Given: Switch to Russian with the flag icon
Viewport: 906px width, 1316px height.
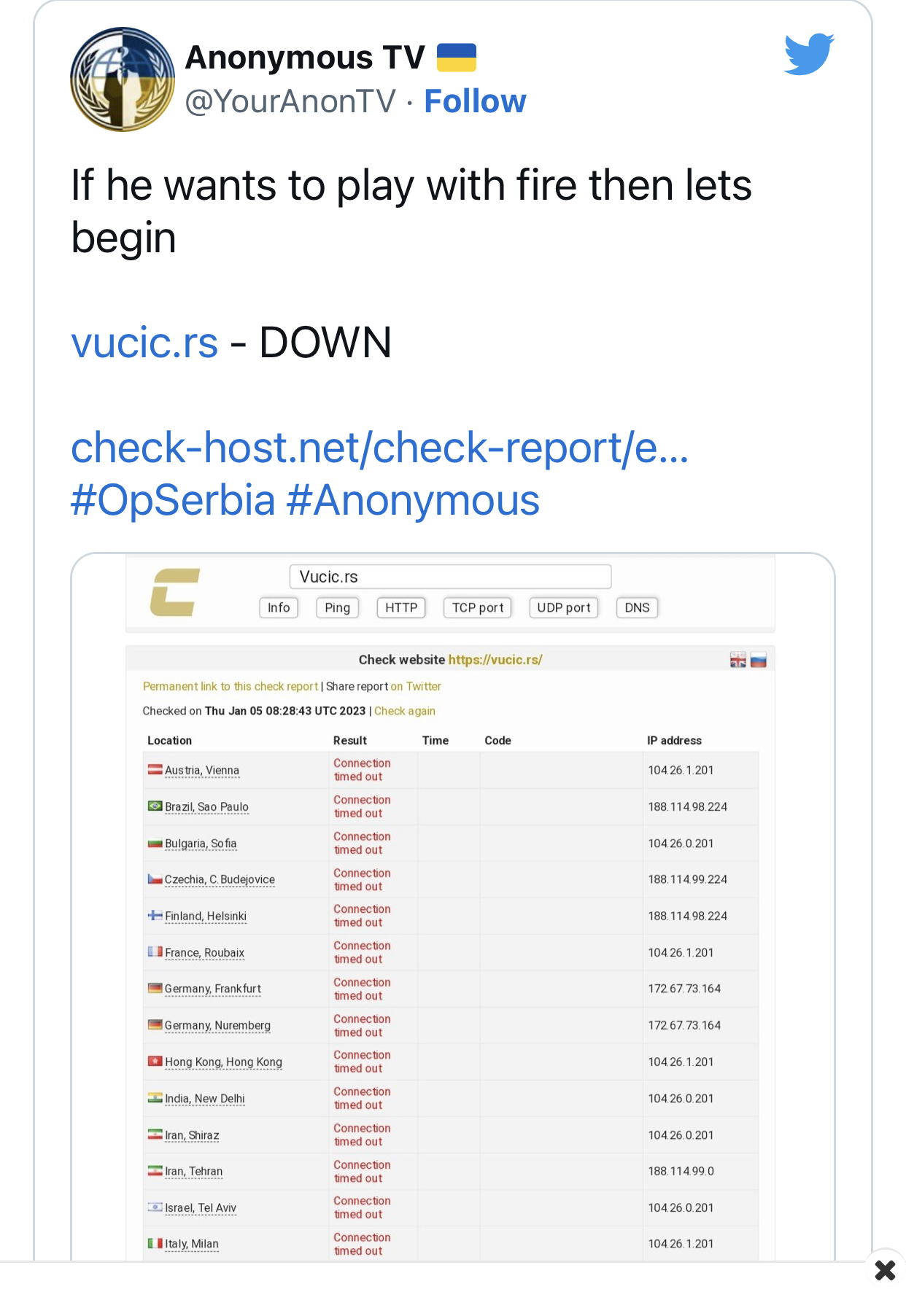Looking at the screenshot, I should tap(759, 661).
